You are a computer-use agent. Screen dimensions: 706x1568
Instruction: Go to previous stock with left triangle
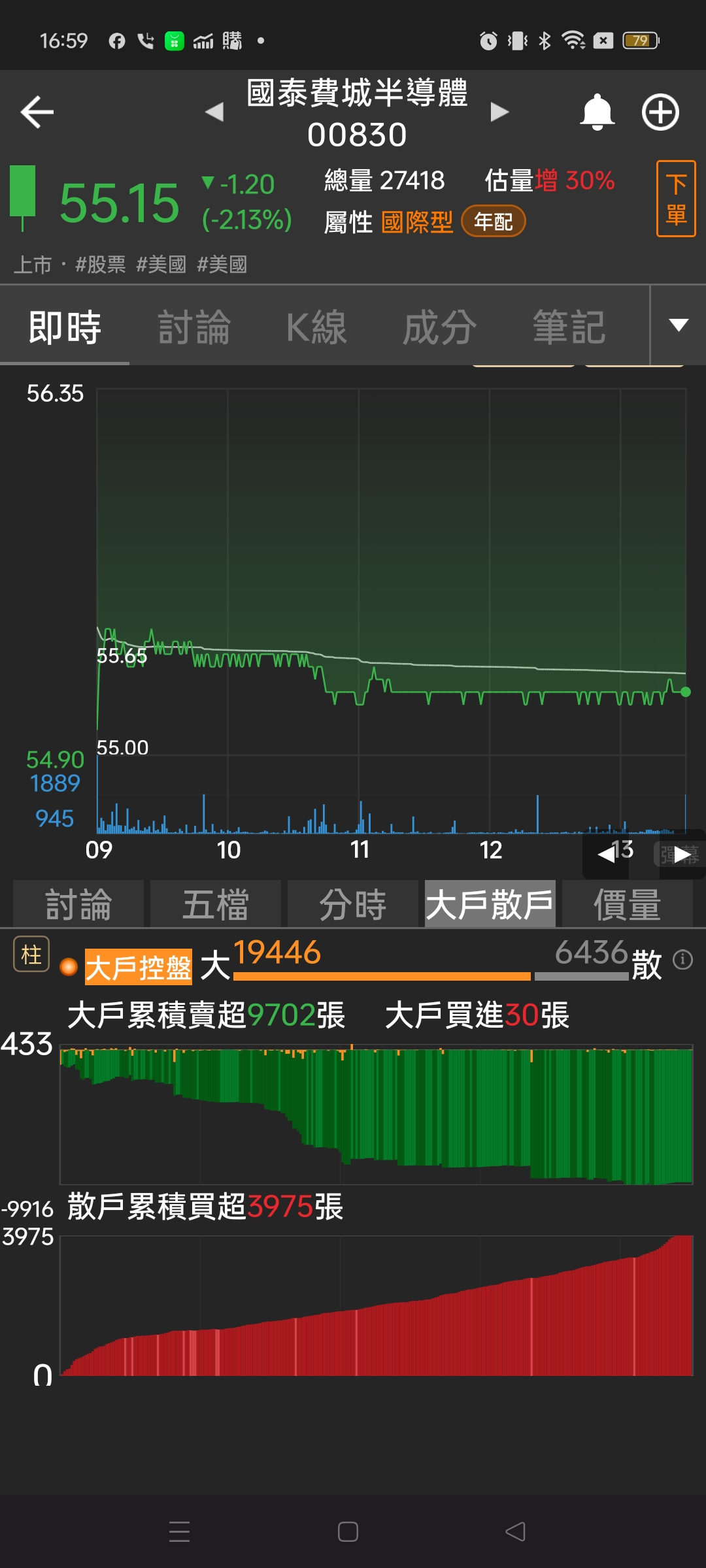coord(214,112)
